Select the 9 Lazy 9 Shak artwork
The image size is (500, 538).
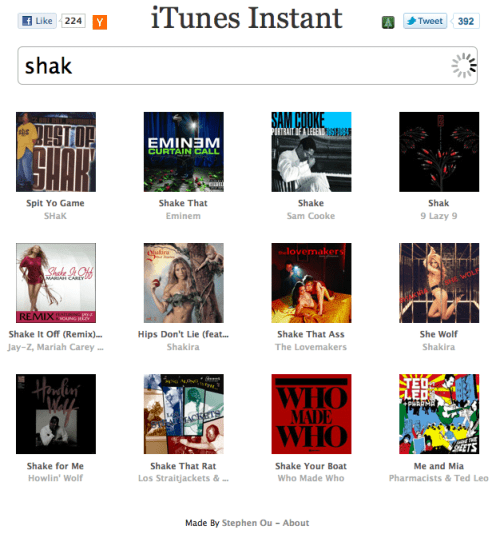[x=439, y=152]
